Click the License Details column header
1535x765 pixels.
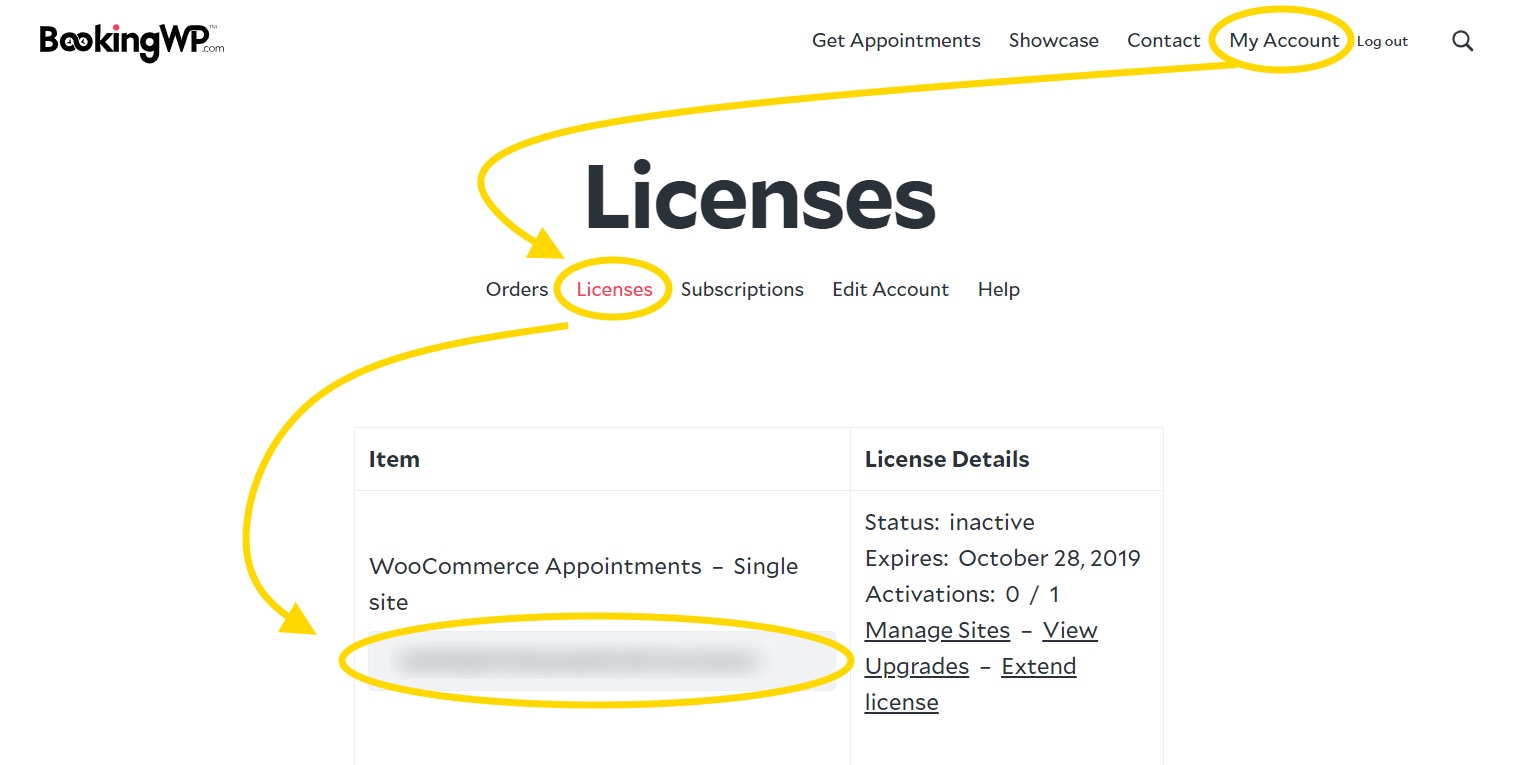click(946, 459)
